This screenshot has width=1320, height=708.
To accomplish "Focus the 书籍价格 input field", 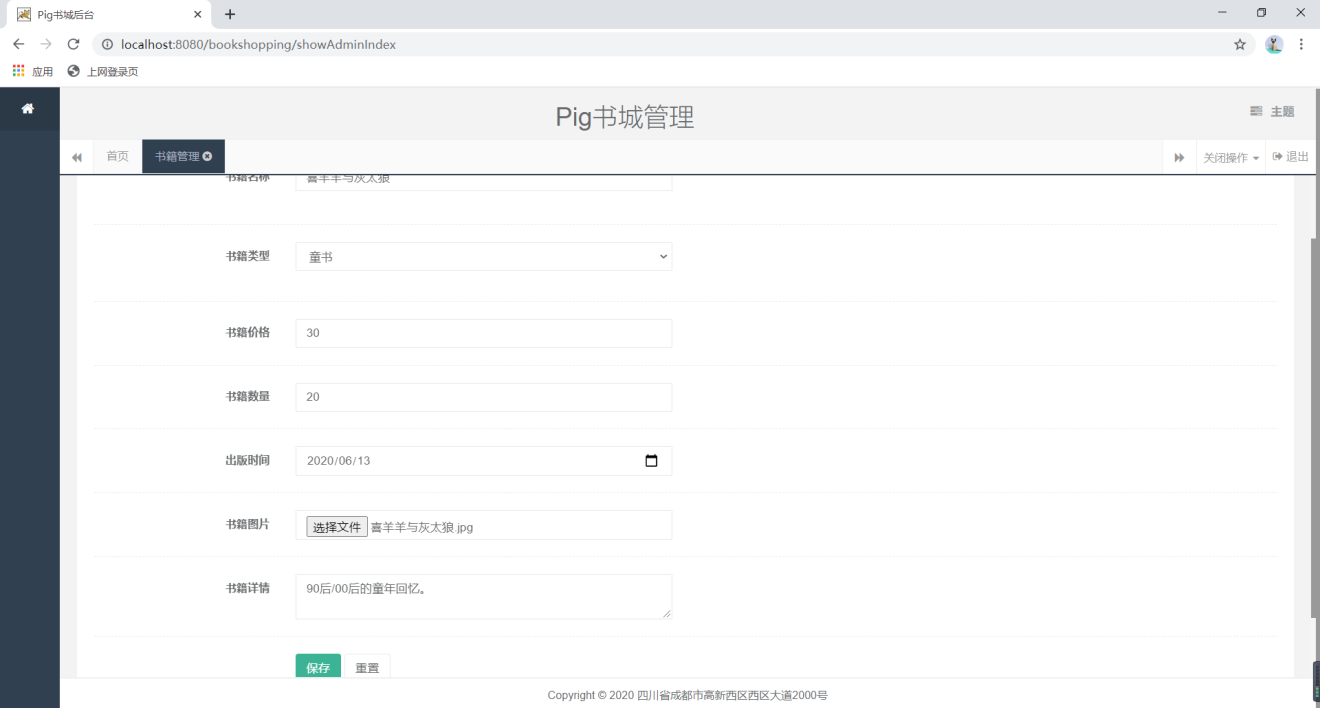I will coord(484,333).
